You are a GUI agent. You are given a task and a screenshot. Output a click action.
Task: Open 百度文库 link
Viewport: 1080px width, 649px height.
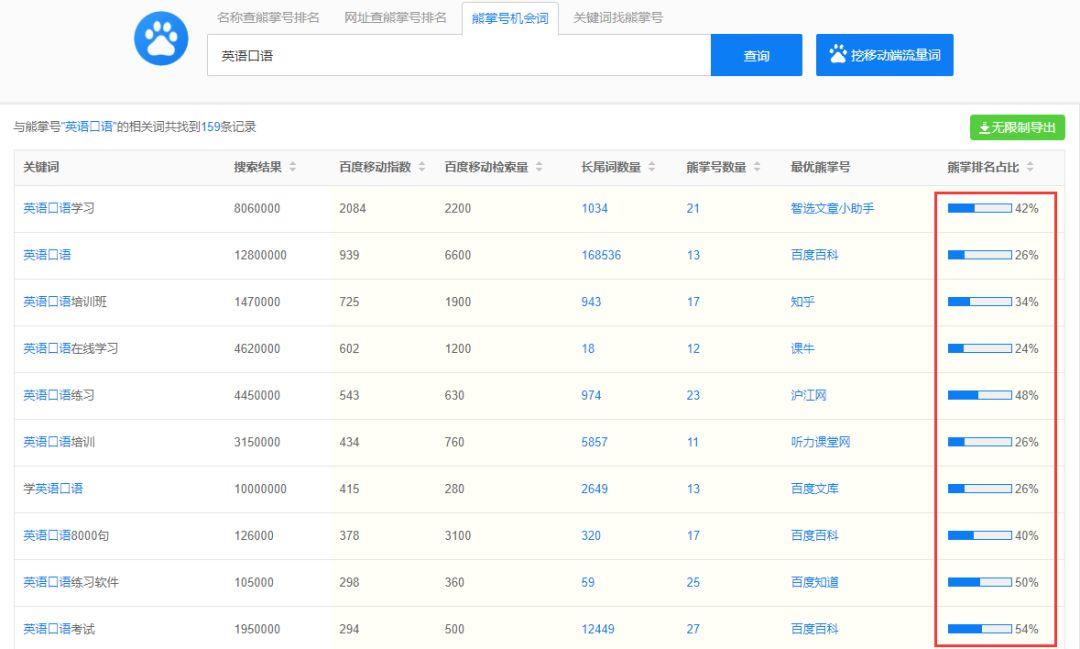click(814, 488)
